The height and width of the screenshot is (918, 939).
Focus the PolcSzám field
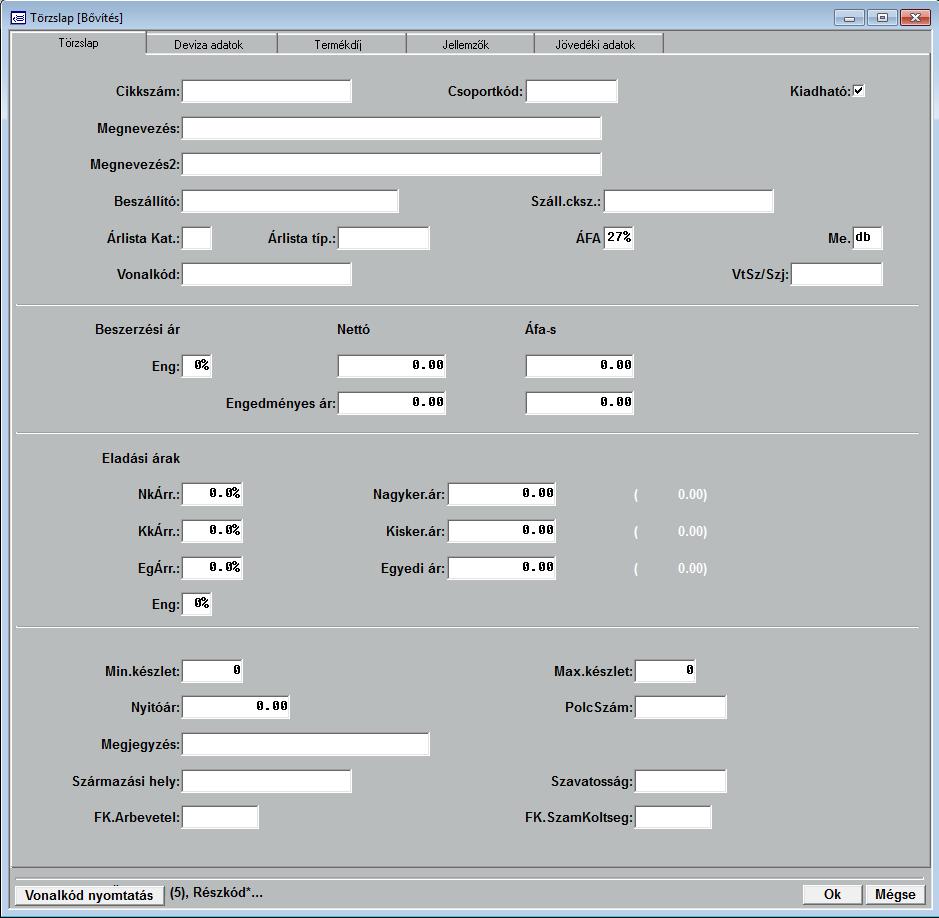coord(680,707)
